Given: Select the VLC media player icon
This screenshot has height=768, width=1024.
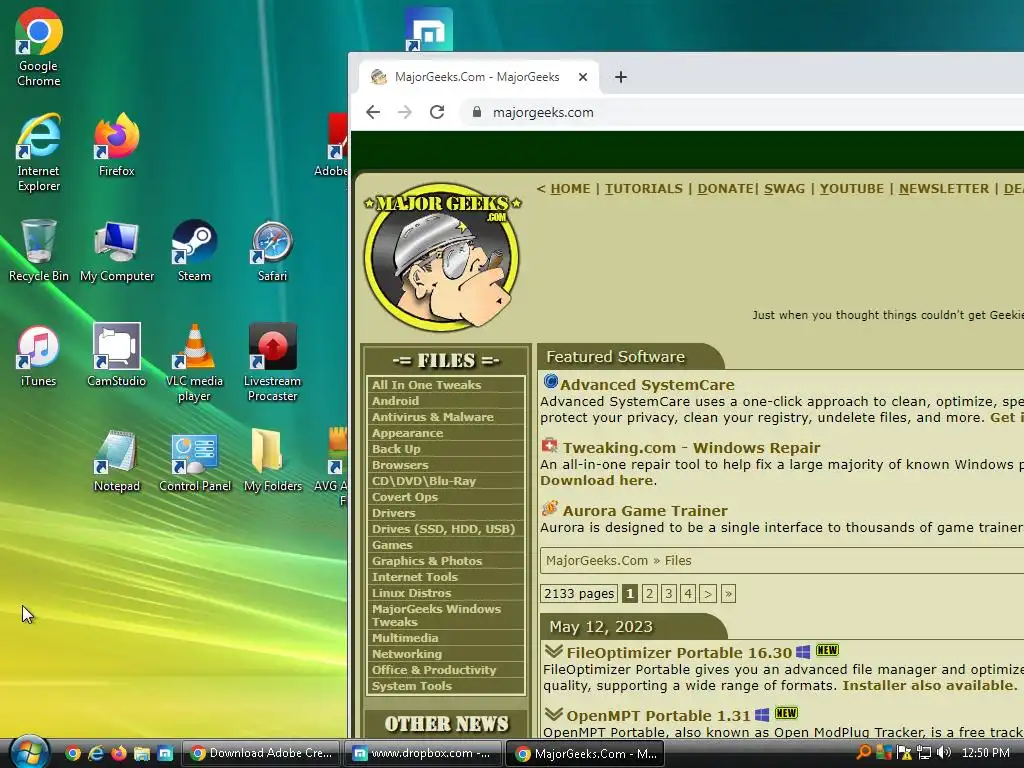Looking at the screenshot, I should (x=194, y=363).
